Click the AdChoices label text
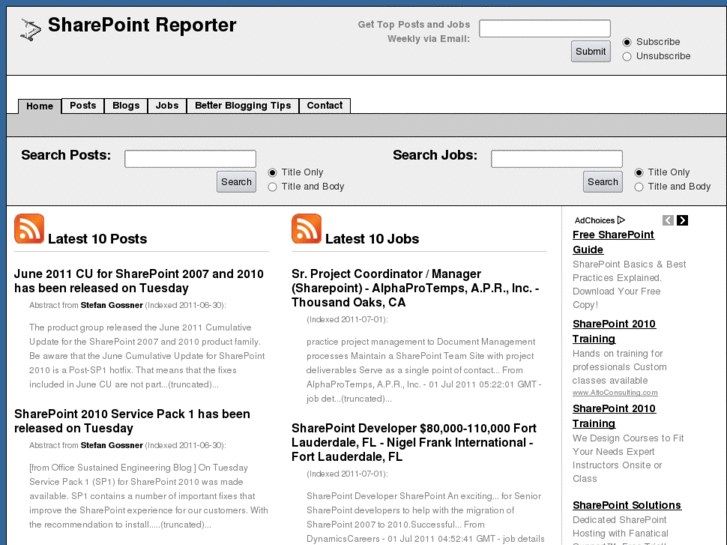The image size is (727, 545). (x=594, y=220)
